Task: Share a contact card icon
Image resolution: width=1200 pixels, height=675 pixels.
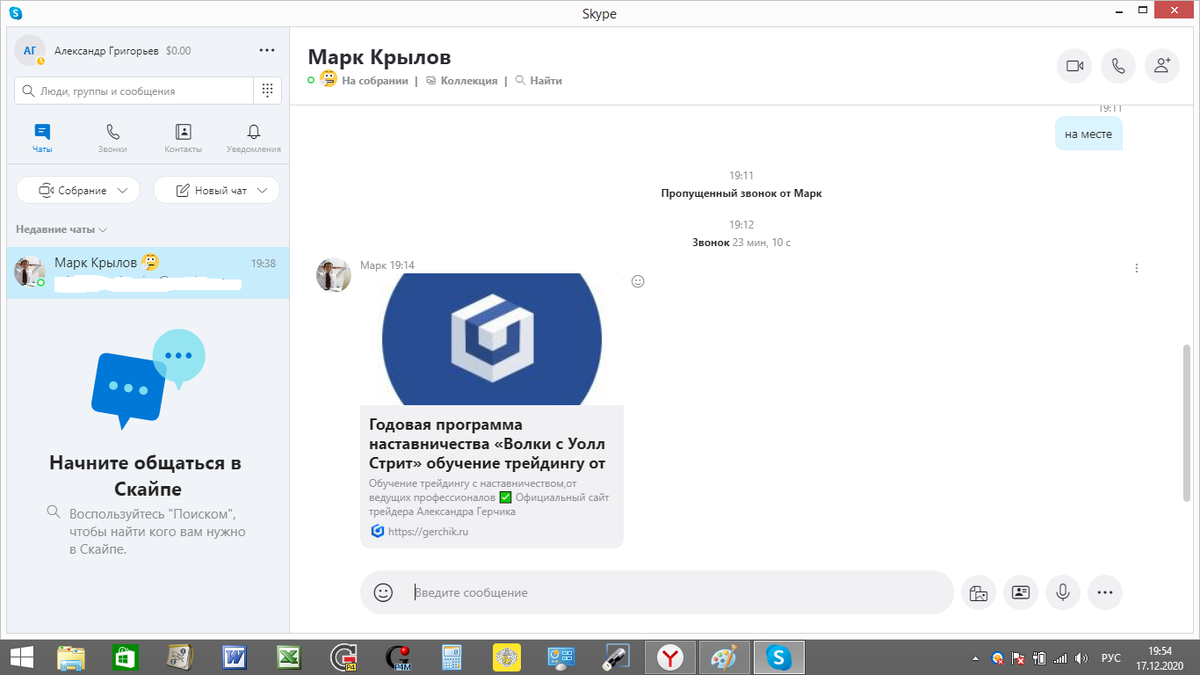Action: [x=1020, y=592]
